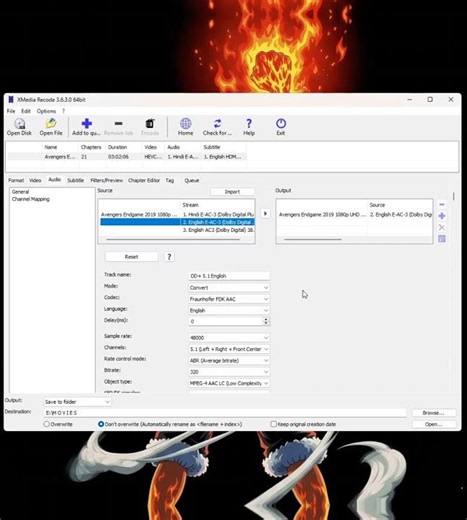
Task: Open Object type MPEG-4 AAC LC dropdown
Action: 229,383
